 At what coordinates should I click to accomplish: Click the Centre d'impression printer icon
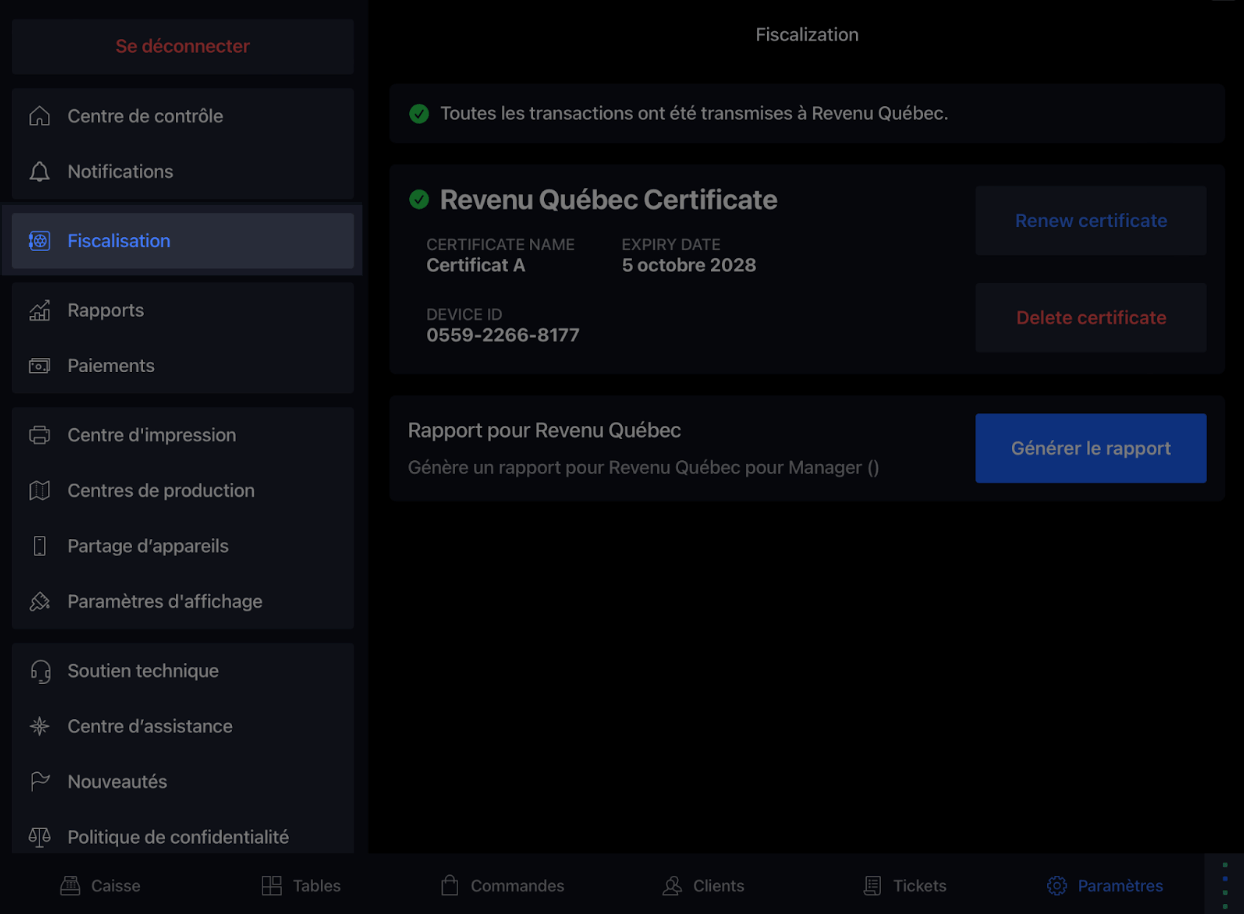[x=39, y=435]
